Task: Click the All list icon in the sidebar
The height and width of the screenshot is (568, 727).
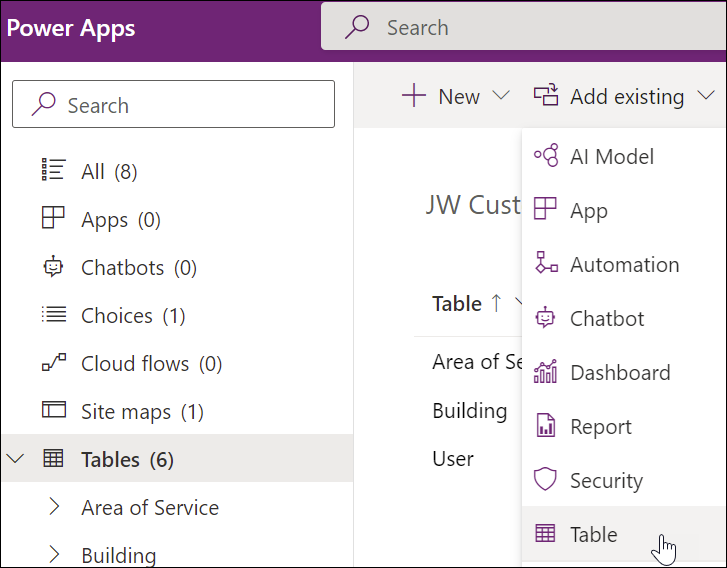Action: 54,170
